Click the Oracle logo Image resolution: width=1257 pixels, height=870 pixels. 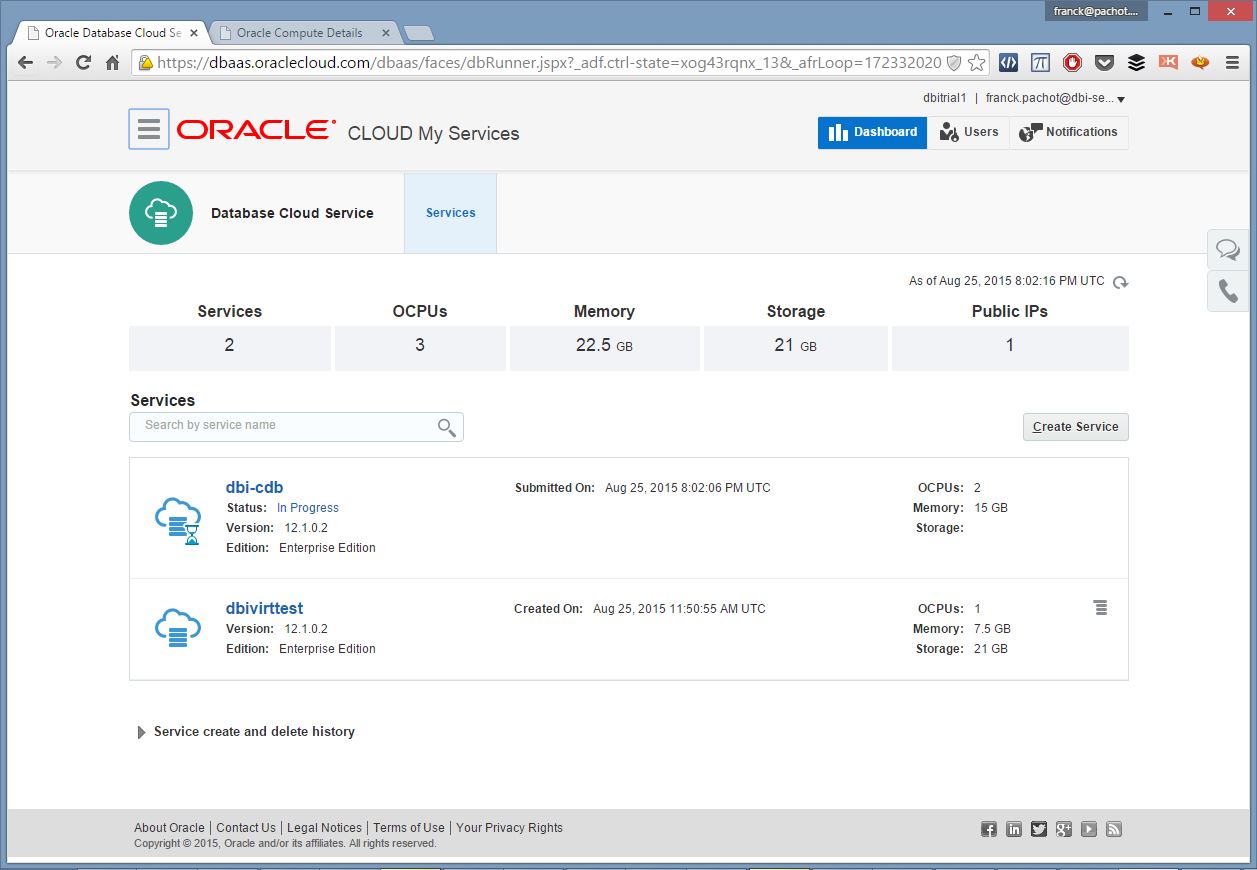click(256, 130)
